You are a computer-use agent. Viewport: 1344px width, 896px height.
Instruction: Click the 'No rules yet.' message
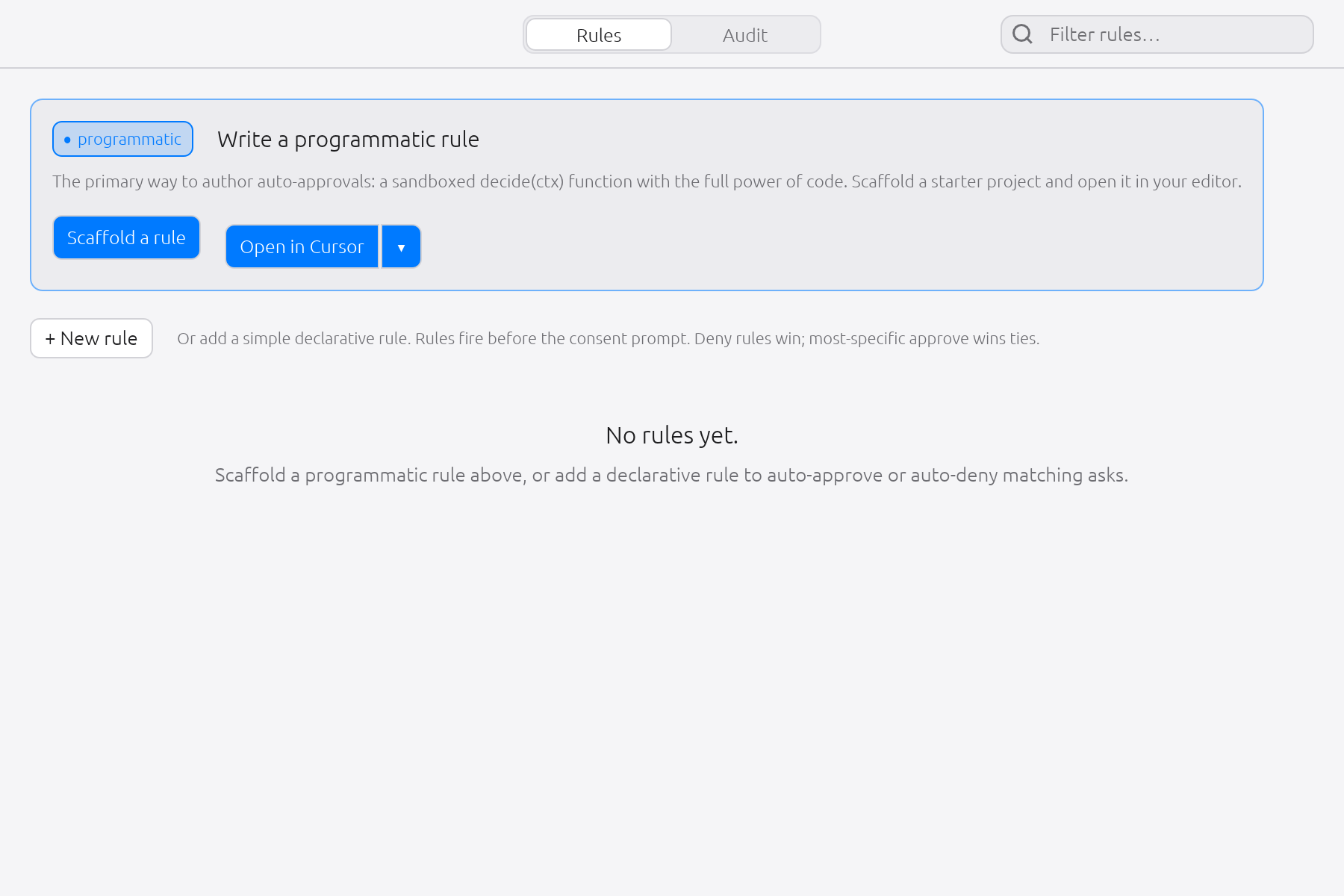(672, 435)
